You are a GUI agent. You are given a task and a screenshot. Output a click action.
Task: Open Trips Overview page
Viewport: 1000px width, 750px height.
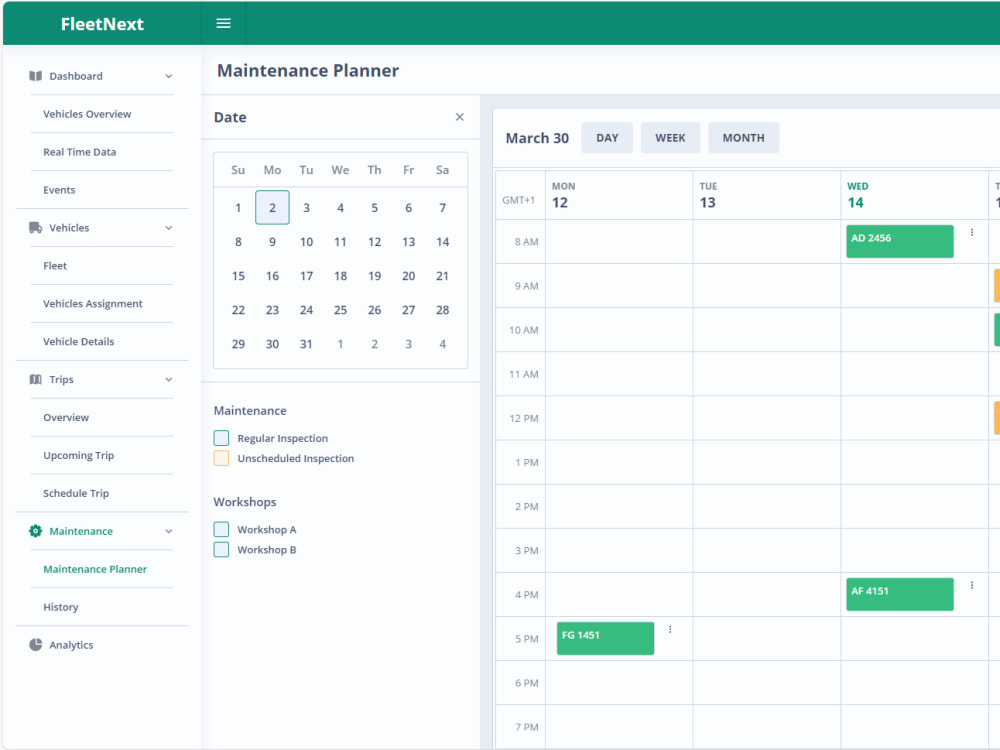coord(66,418)
